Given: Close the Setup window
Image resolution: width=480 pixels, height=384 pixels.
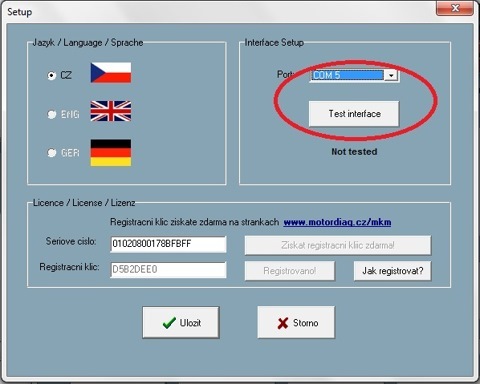Looking at the screenshot, I should (x=455, y=8).
